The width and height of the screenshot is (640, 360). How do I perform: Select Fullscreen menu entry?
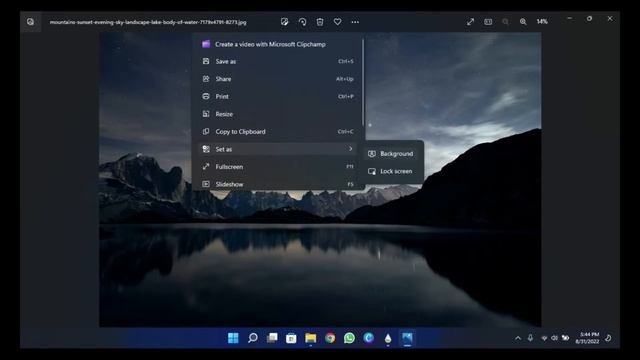coord(277,167)
